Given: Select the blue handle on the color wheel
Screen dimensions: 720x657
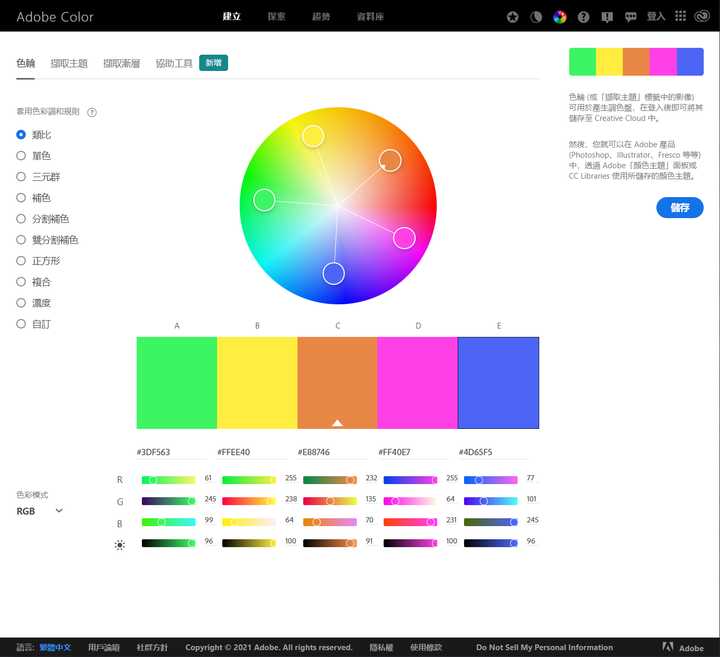Looking at the screenshot, I should (334, 274).
